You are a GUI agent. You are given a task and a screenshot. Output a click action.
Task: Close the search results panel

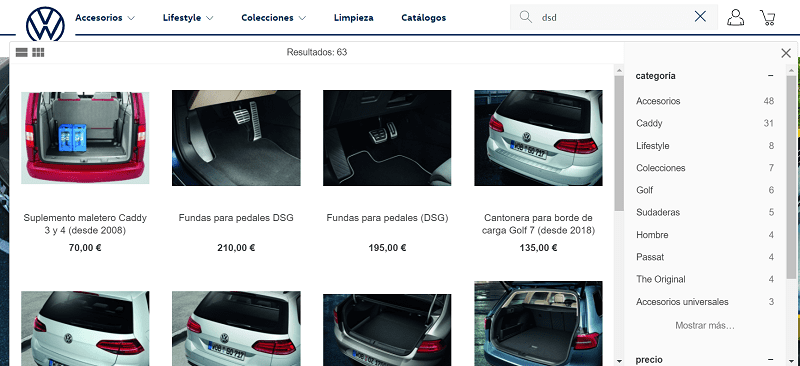click(x=786, y=53)
